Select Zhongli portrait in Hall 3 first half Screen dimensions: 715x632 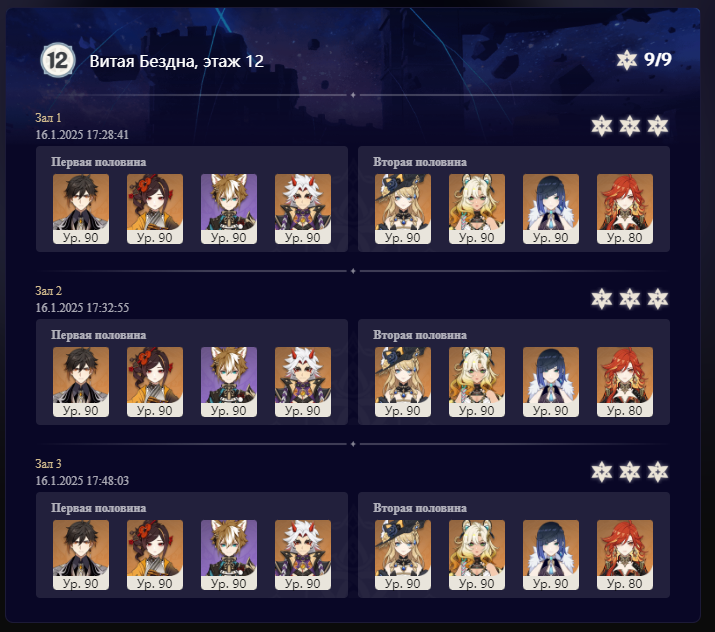(81, 555)
